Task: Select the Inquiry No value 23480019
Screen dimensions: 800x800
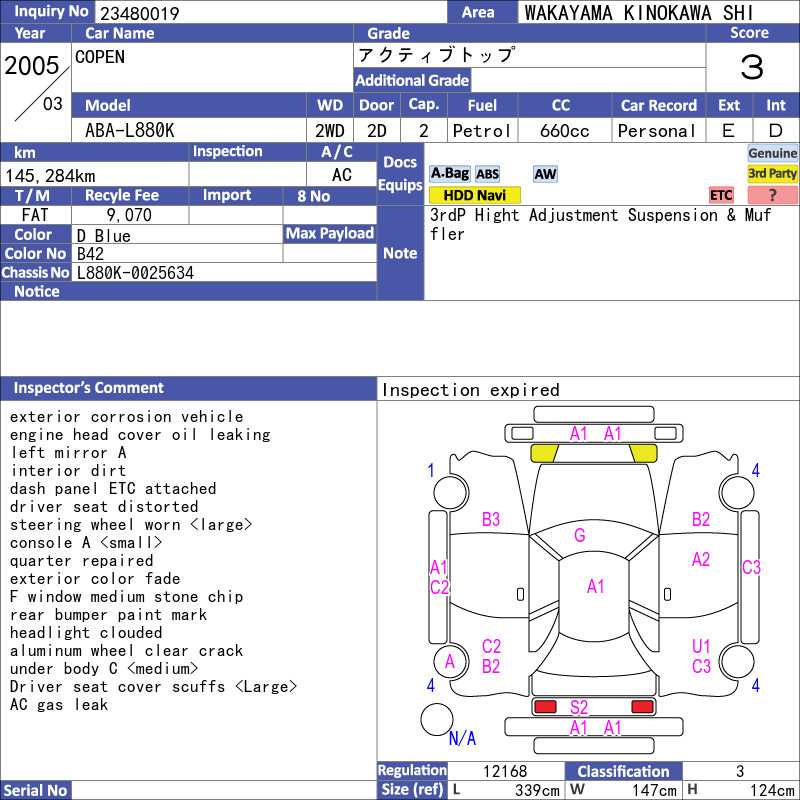Action: point(140,13)
